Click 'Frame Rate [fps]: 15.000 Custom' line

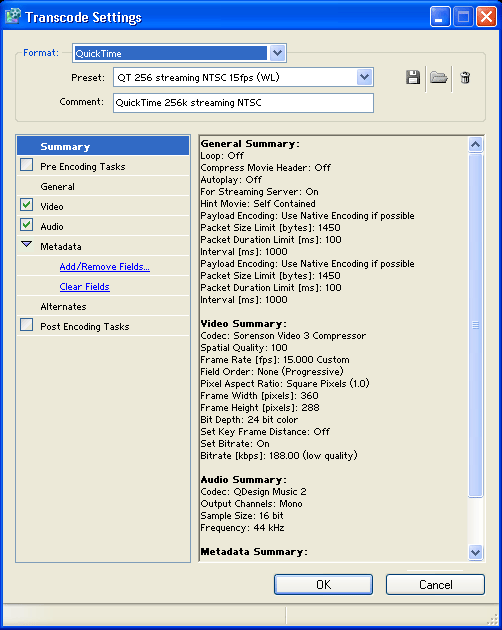click(x=275, y=360)
